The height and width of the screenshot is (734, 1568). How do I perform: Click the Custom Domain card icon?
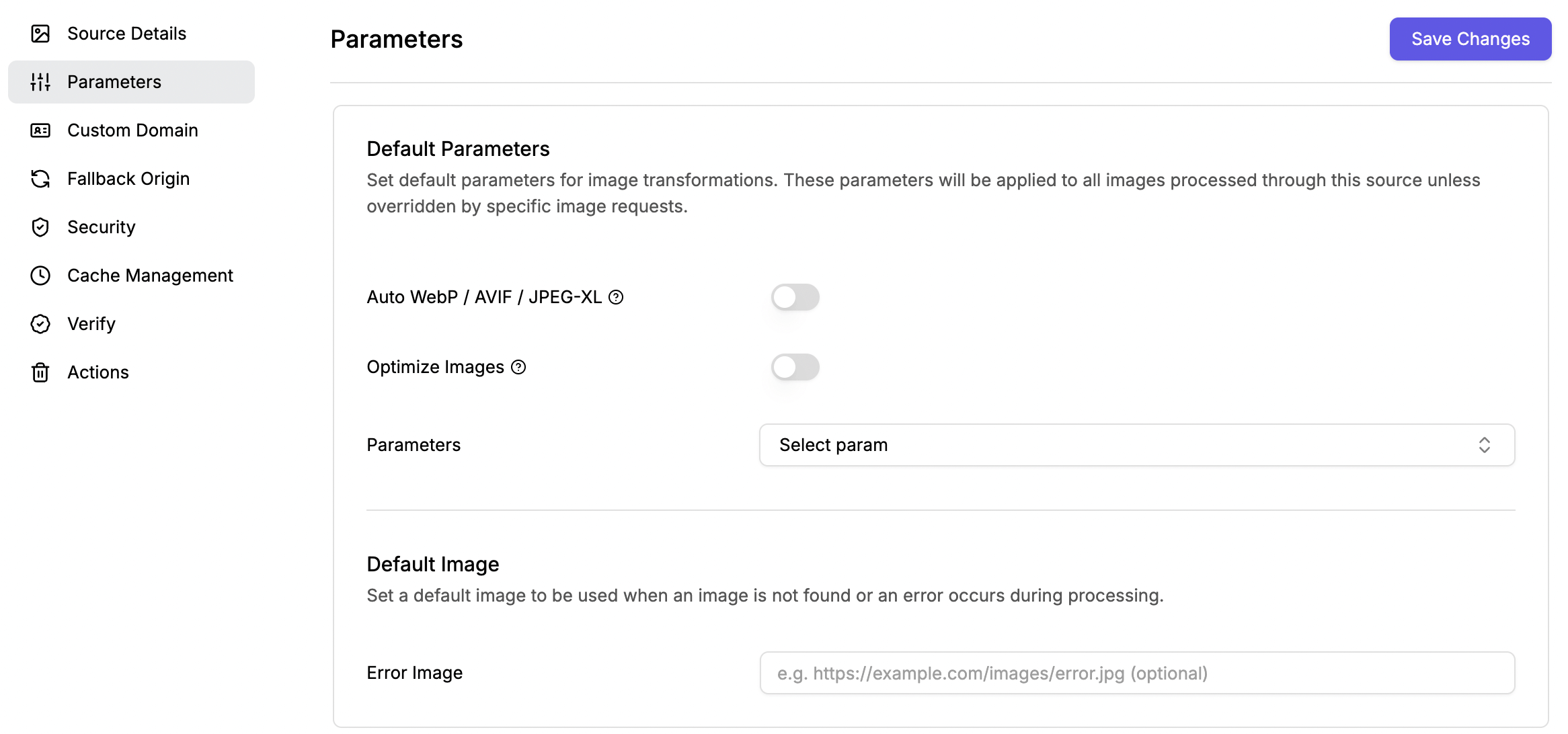coord(40,130)
